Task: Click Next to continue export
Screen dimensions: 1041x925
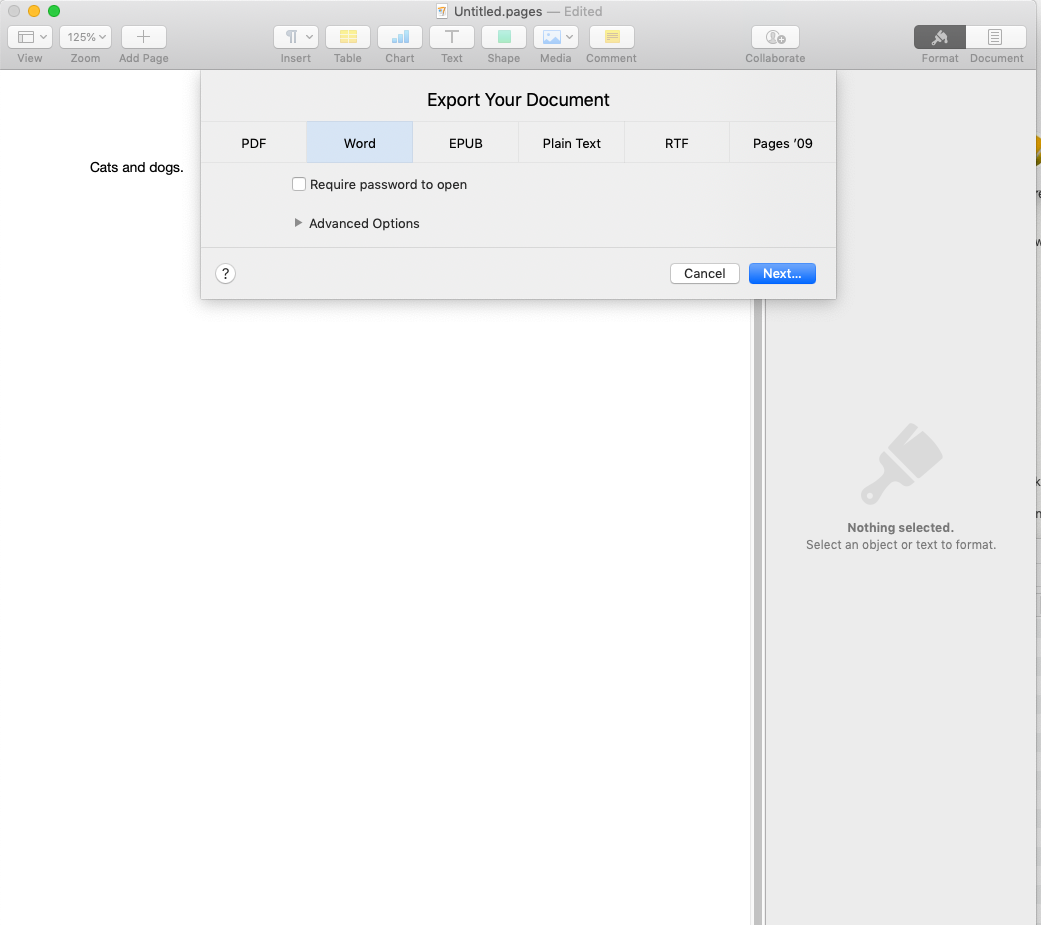Action: click(x=782, y=274)
